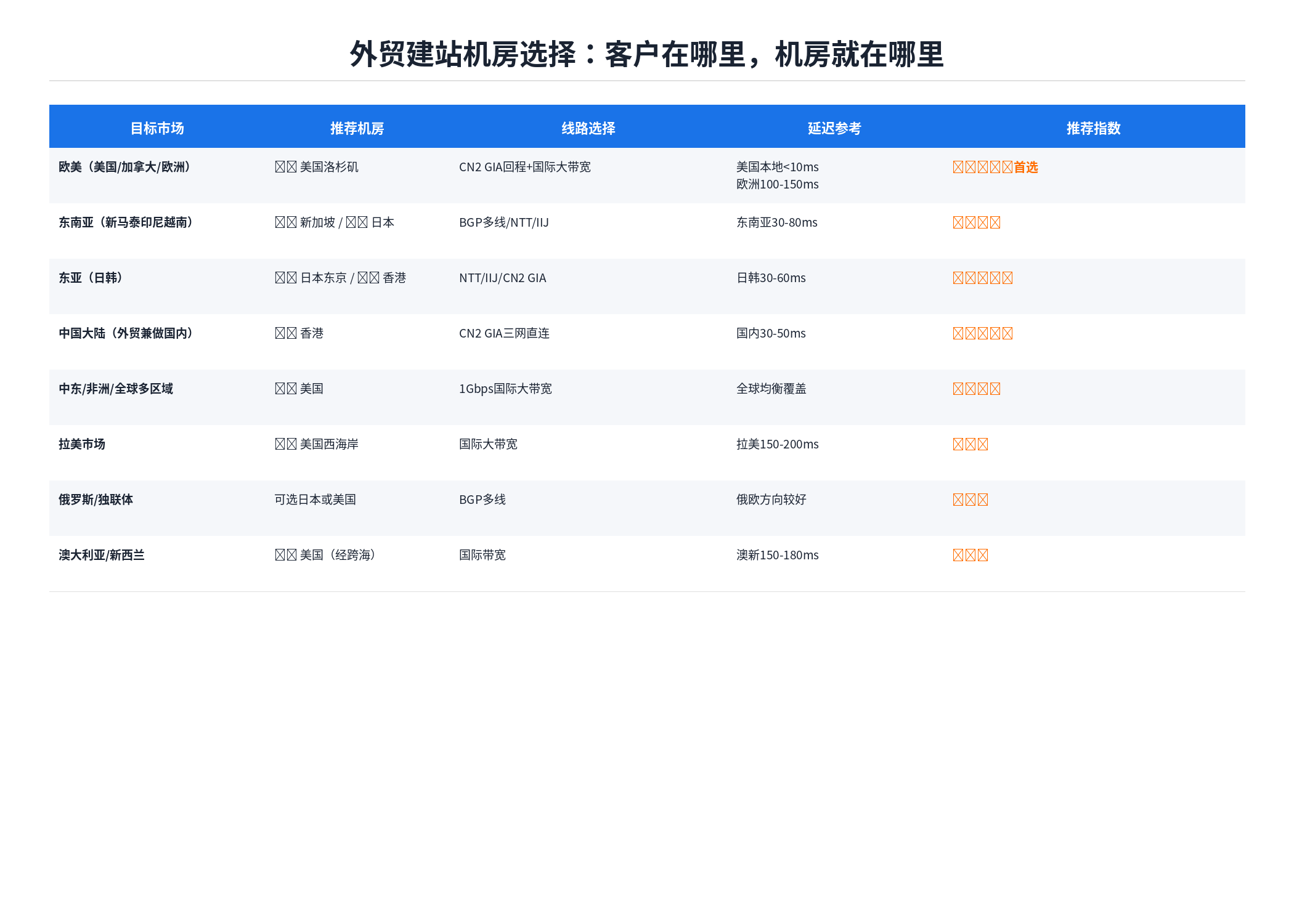The image size is (1294, 924).
Task: Click the 澳新150-180ms latency cell
Action: point(778,555)
